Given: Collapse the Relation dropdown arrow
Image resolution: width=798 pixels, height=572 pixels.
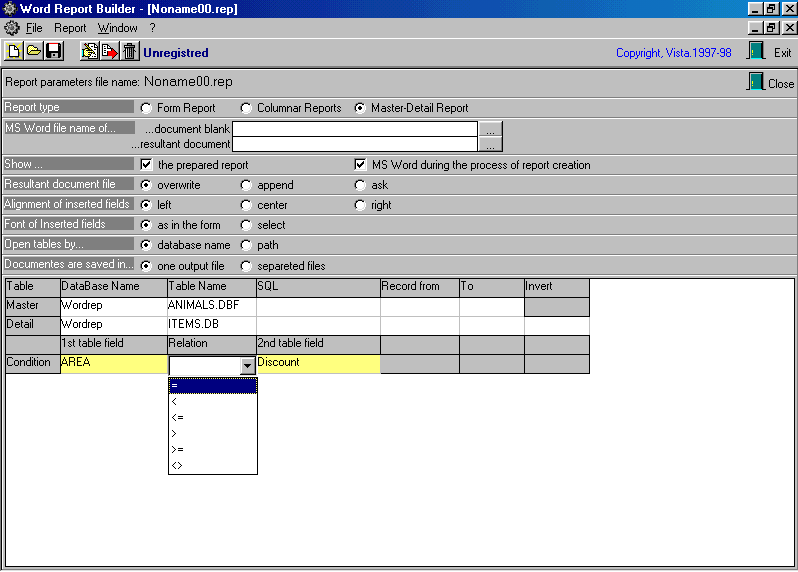Looking at the screenshot, I should coord(248,366).
